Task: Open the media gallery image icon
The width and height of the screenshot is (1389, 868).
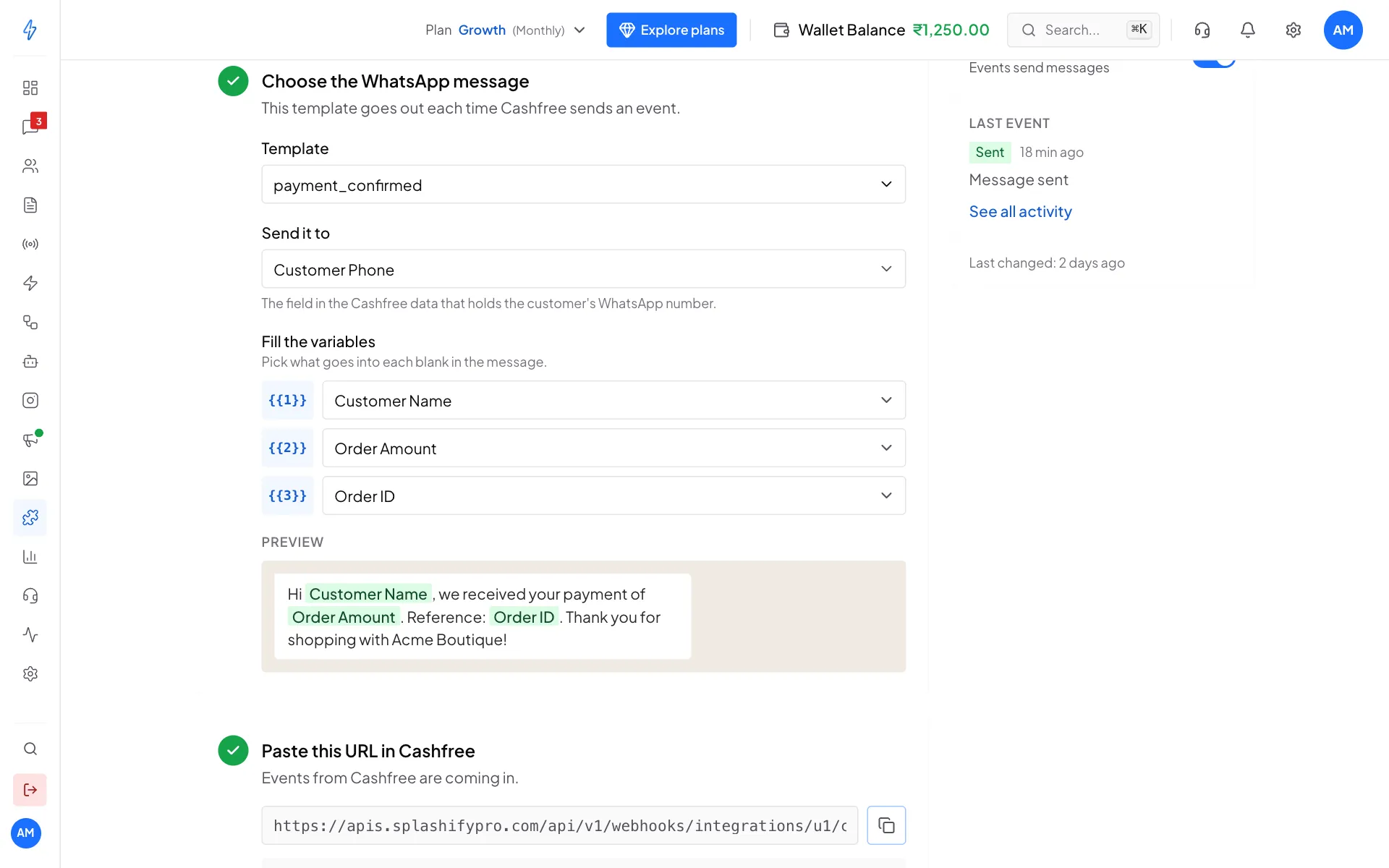Action: 30,479
